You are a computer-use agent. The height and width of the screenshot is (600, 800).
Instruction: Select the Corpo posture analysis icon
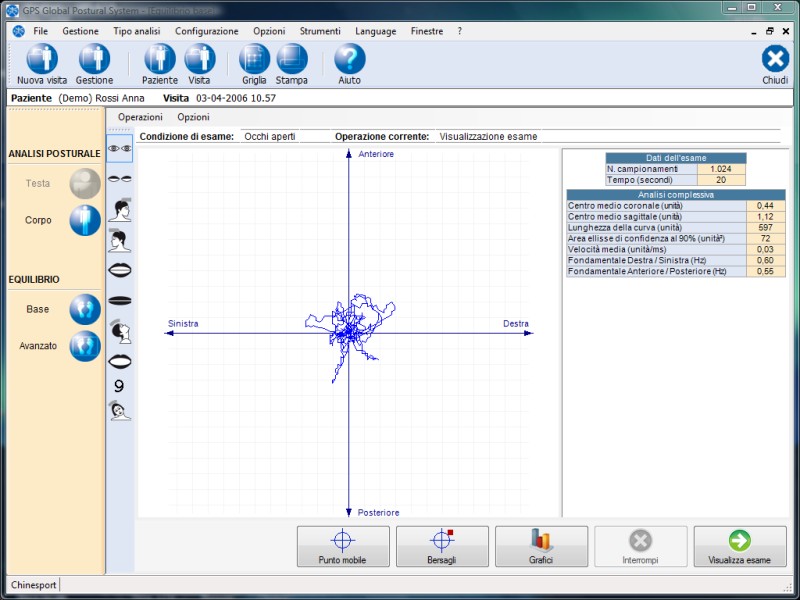(x=84, y=220)
